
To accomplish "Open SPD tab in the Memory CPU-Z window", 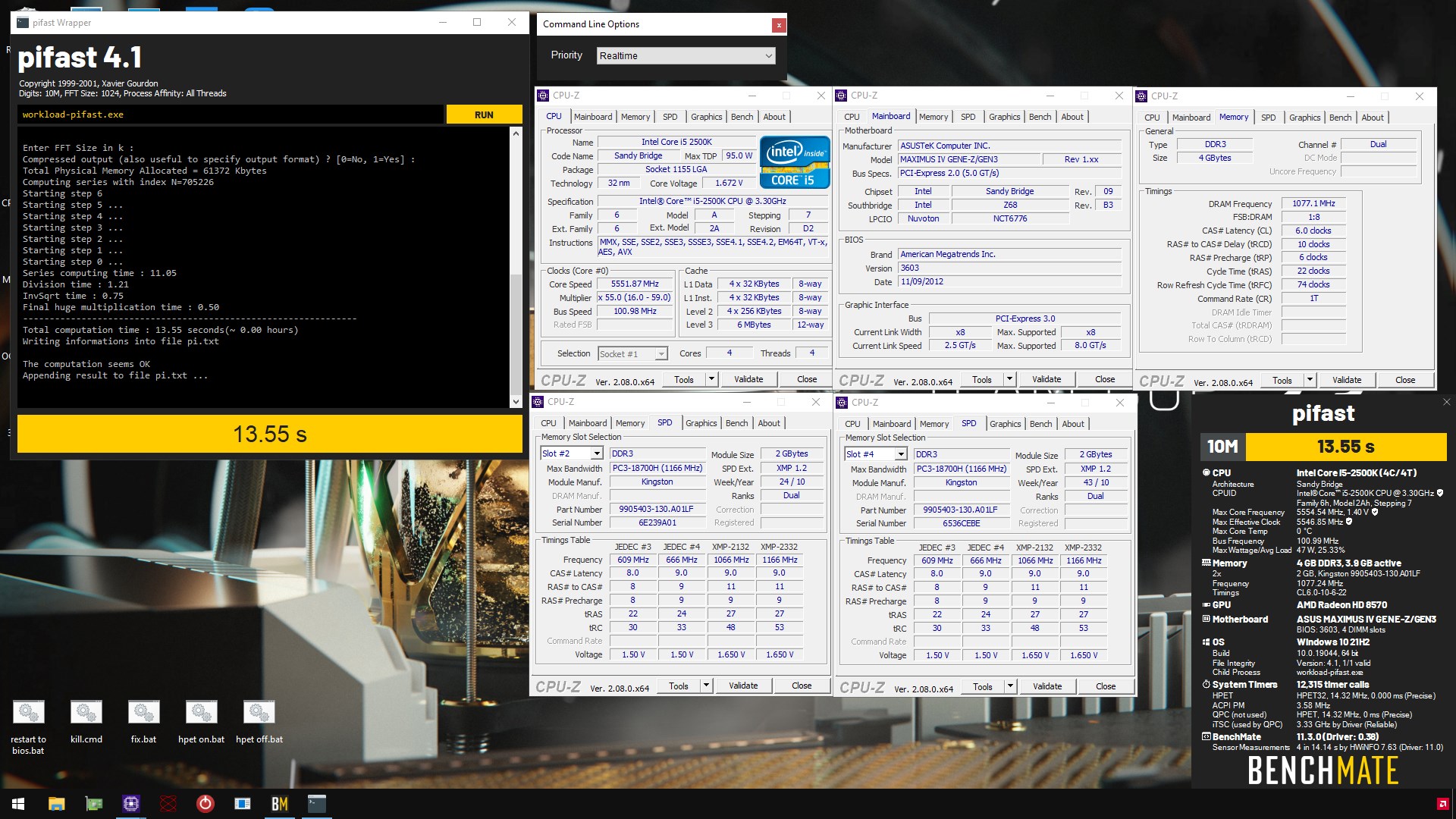I will [x=1268, y=118].
